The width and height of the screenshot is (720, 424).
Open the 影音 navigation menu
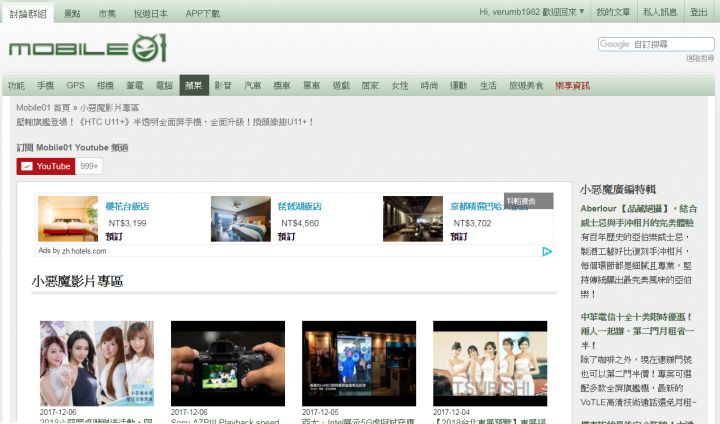(223, 85)
